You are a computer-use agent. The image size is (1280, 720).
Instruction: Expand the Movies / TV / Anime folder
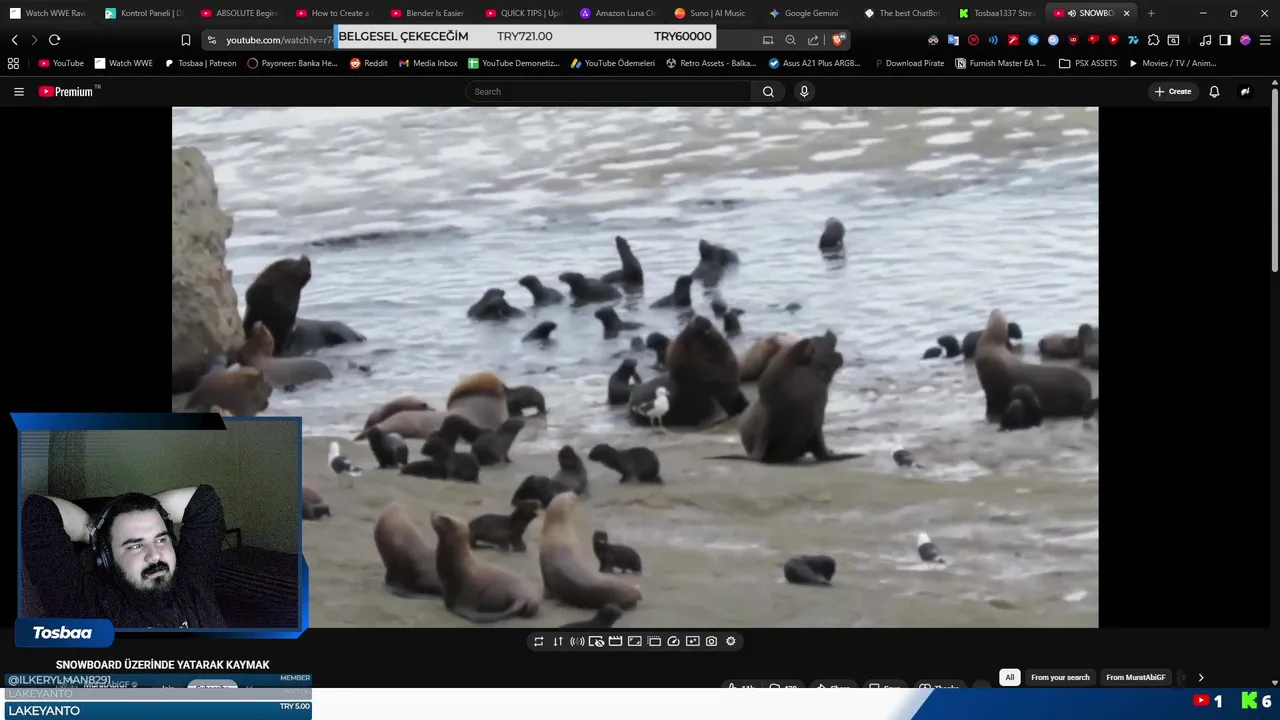1172,63
